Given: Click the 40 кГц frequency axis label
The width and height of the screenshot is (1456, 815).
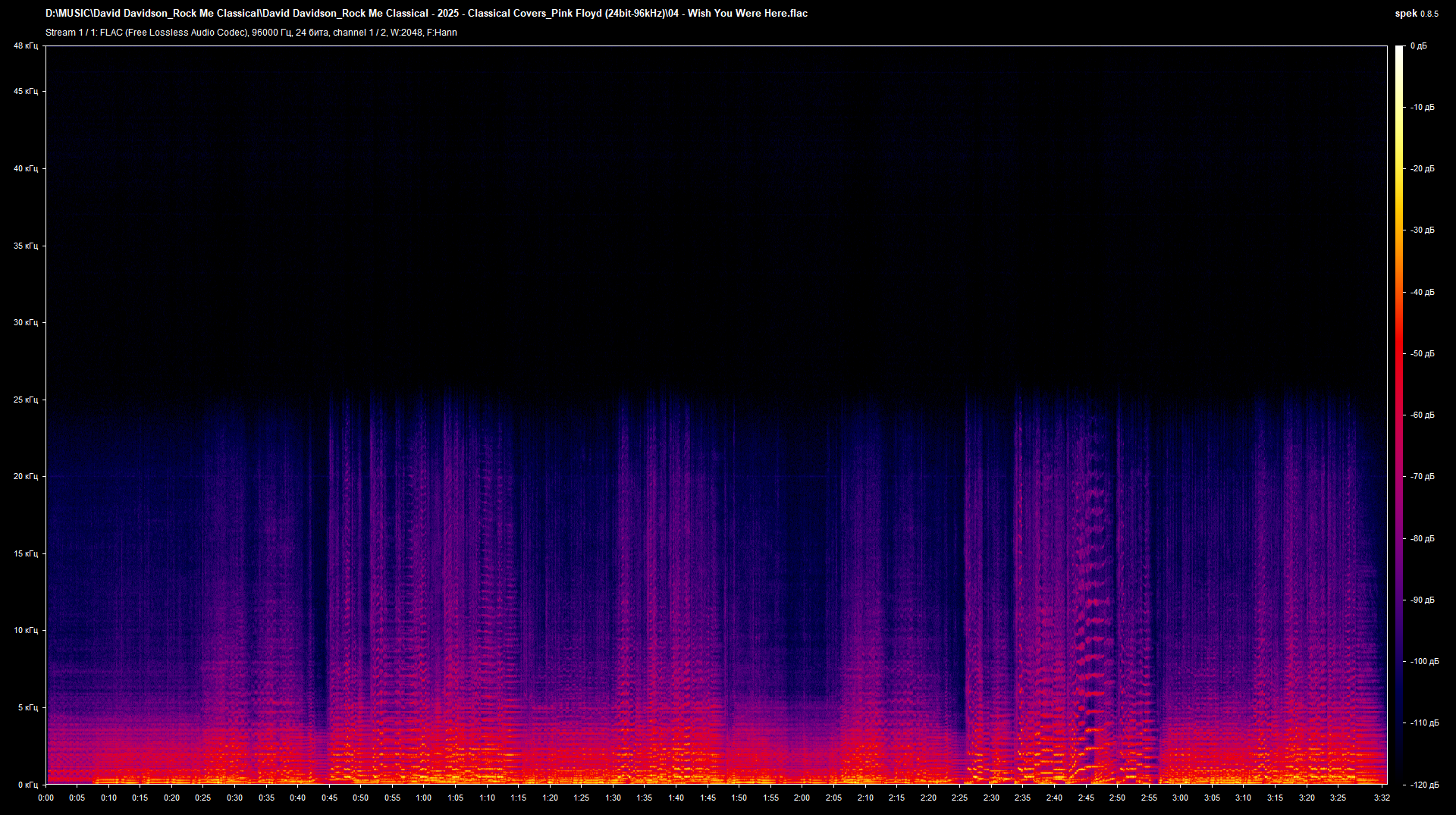Looking at the screenshot, I should click(26, 168).
